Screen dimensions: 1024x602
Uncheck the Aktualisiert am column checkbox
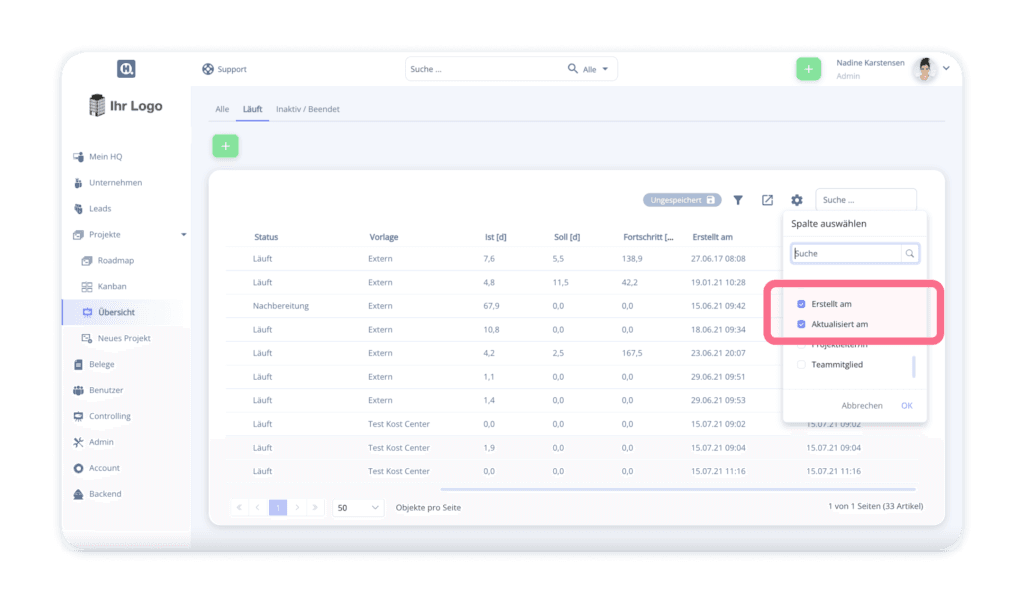[x=801, y=324]
